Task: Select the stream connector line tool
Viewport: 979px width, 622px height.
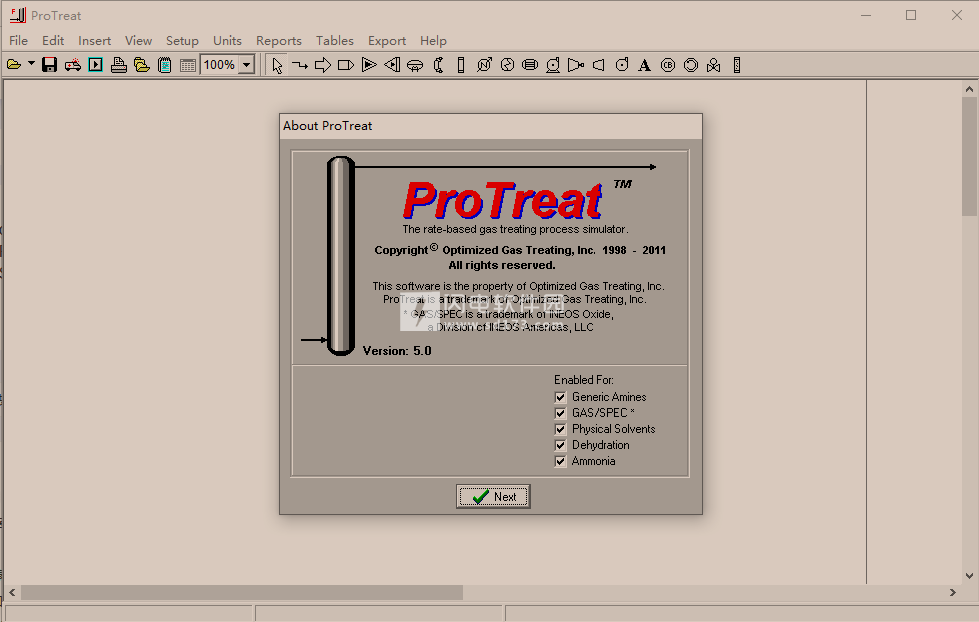Action: tap(300, 65)
